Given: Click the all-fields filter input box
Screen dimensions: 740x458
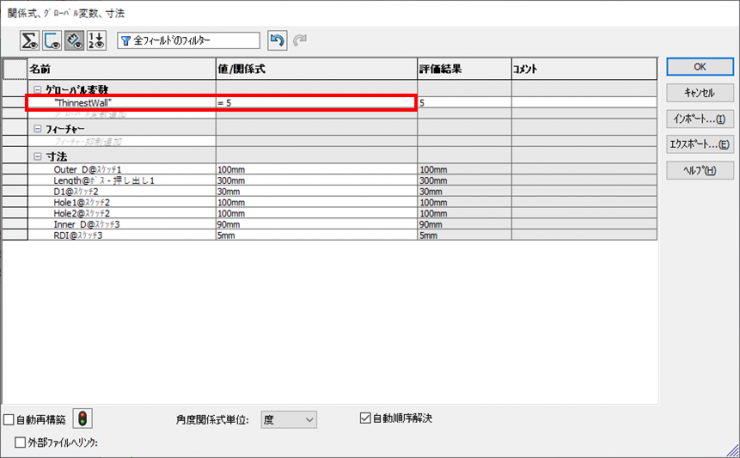Looking at the screenshot, I should [x=194, y=40].
